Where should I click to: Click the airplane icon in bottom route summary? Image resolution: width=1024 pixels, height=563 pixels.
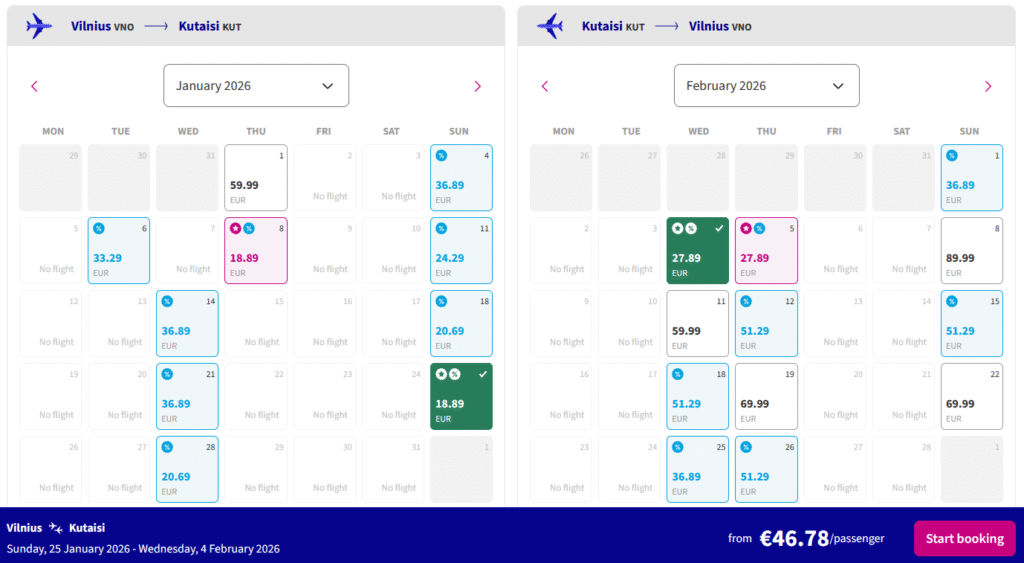click(56, 528)
